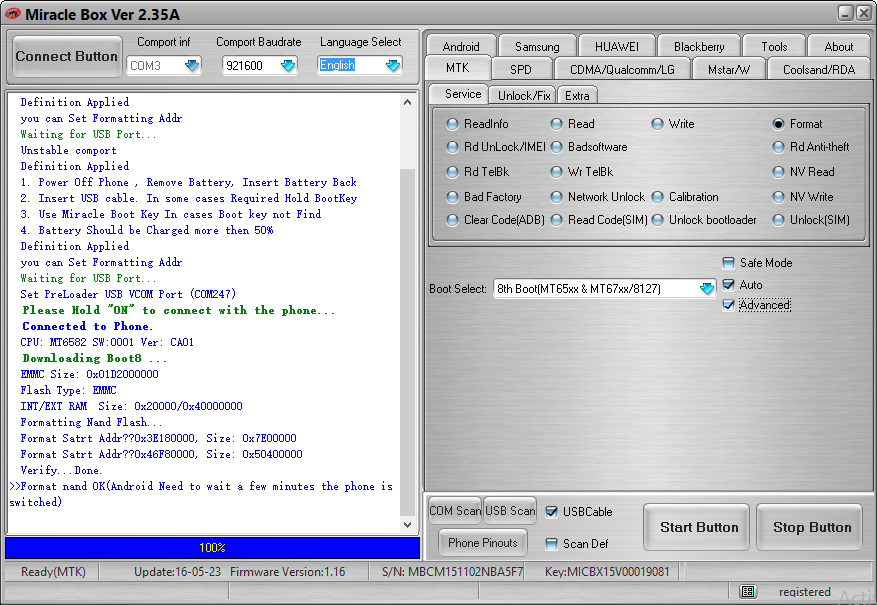Screen dimensions: 877x605
Task: Select the SPD tab
Action: [x=521, y=69]
